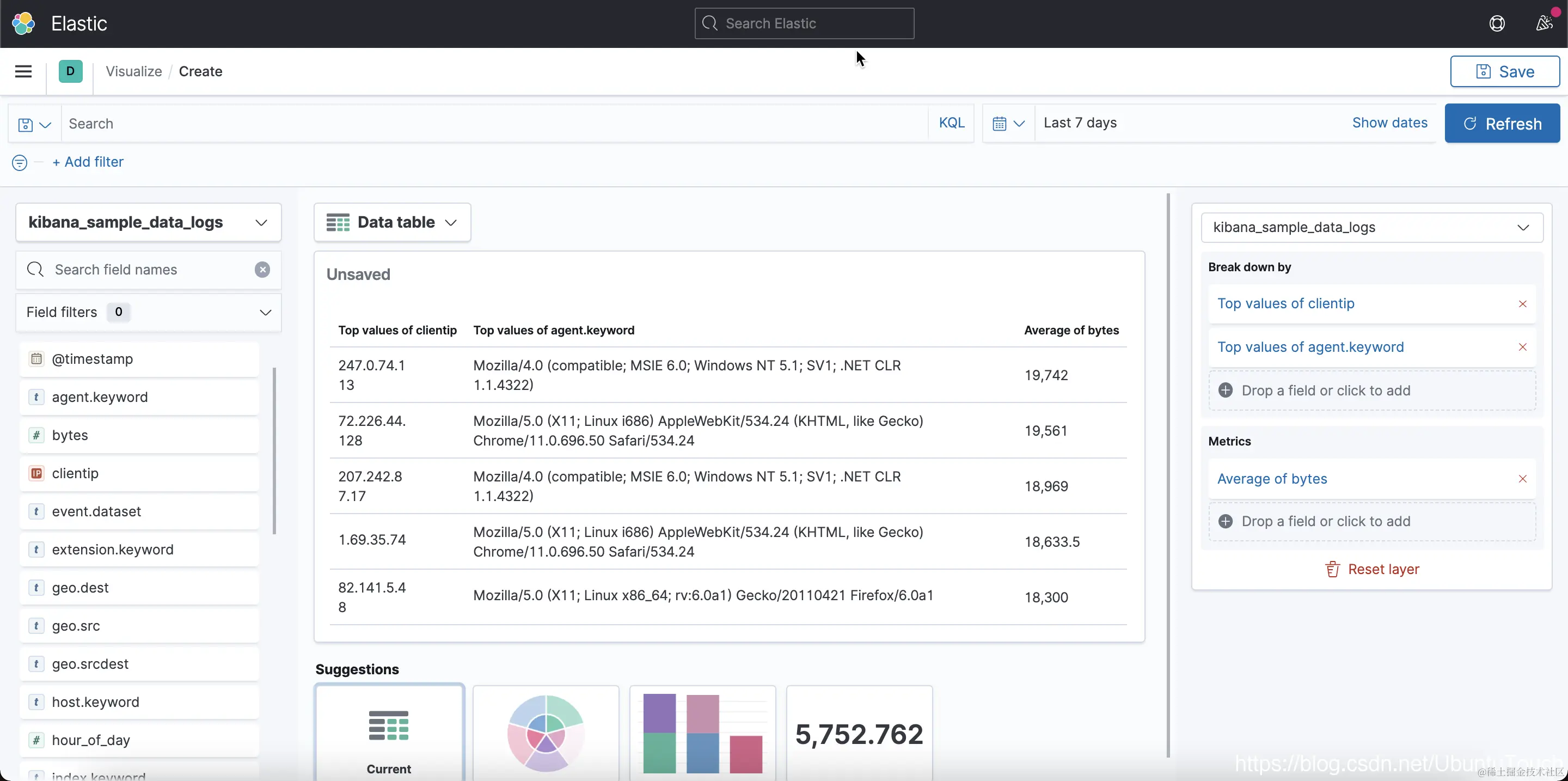Remove the Average of bytes metric

[x=1522, y=479]
